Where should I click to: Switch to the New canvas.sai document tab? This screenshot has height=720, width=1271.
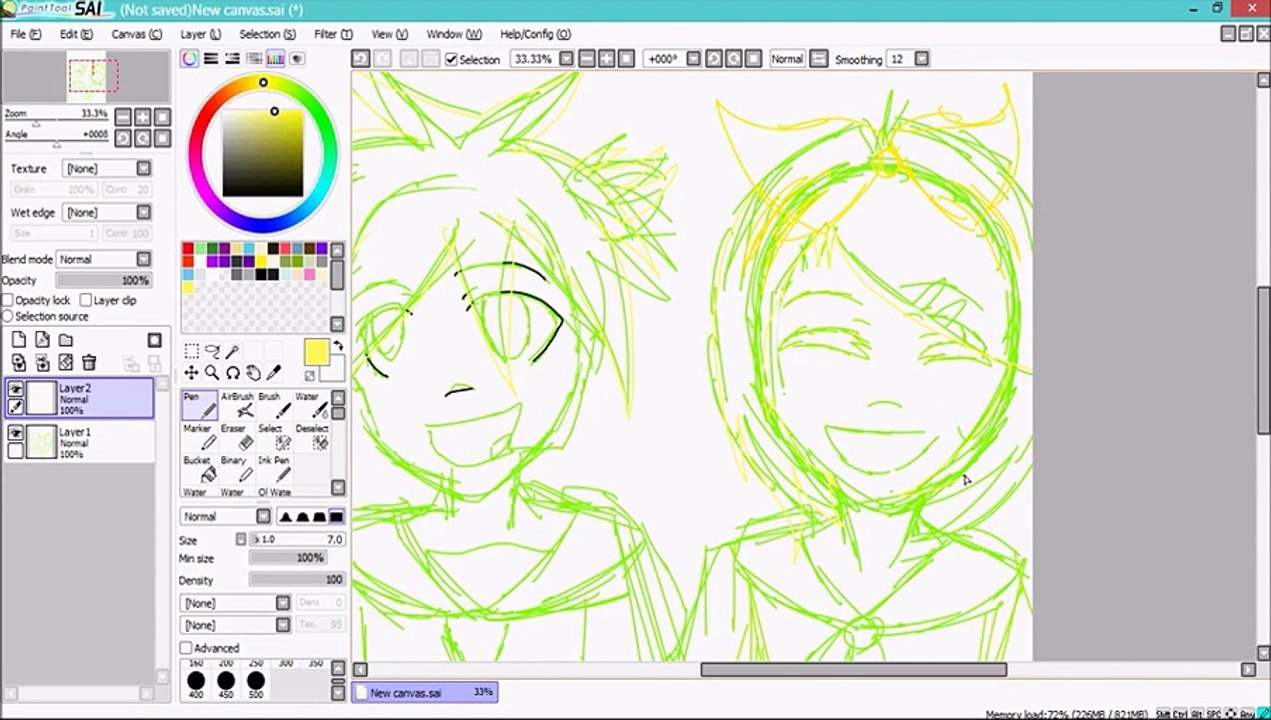pos(425,692)
